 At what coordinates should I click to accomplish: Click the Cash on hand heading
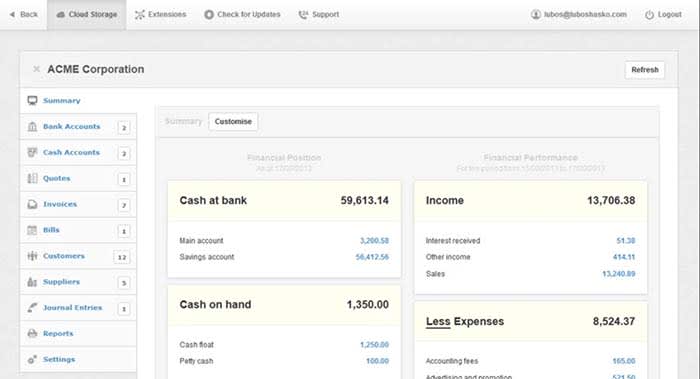coord(215,304)
